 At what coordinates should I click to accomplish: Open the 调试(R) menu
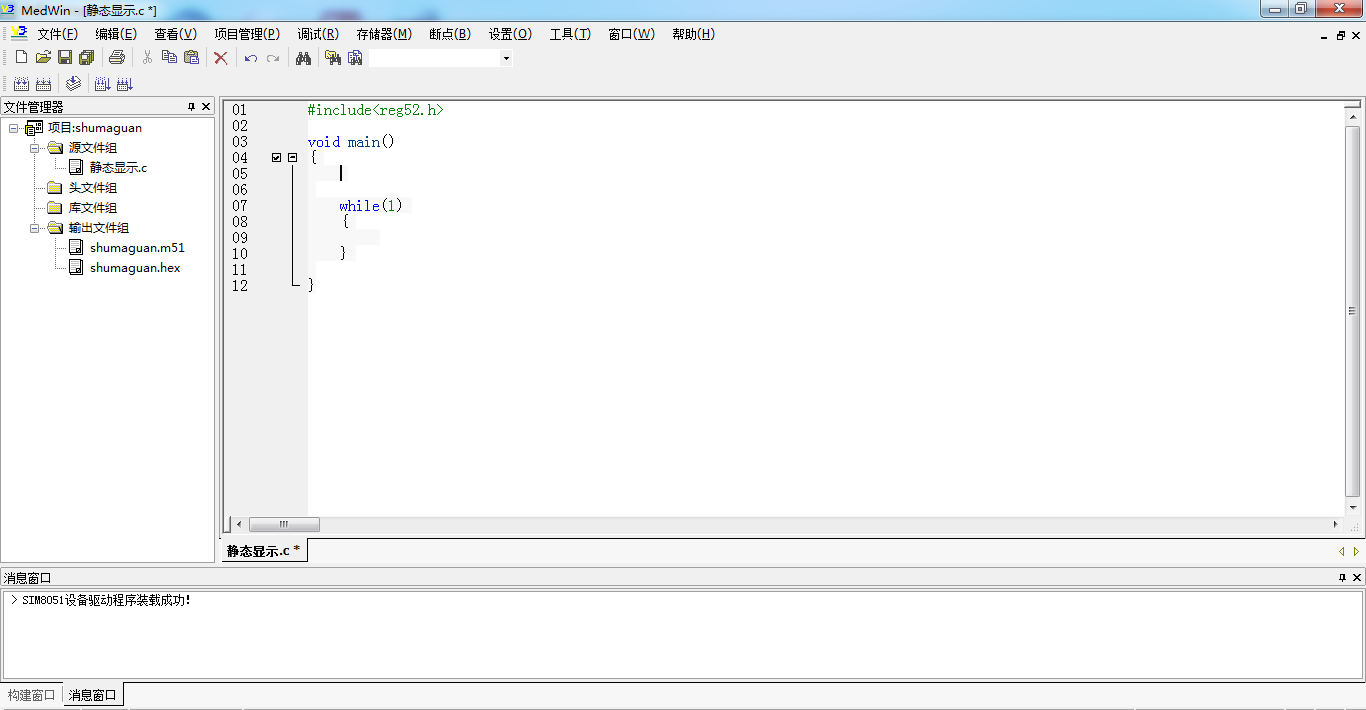tap(318, 34)
